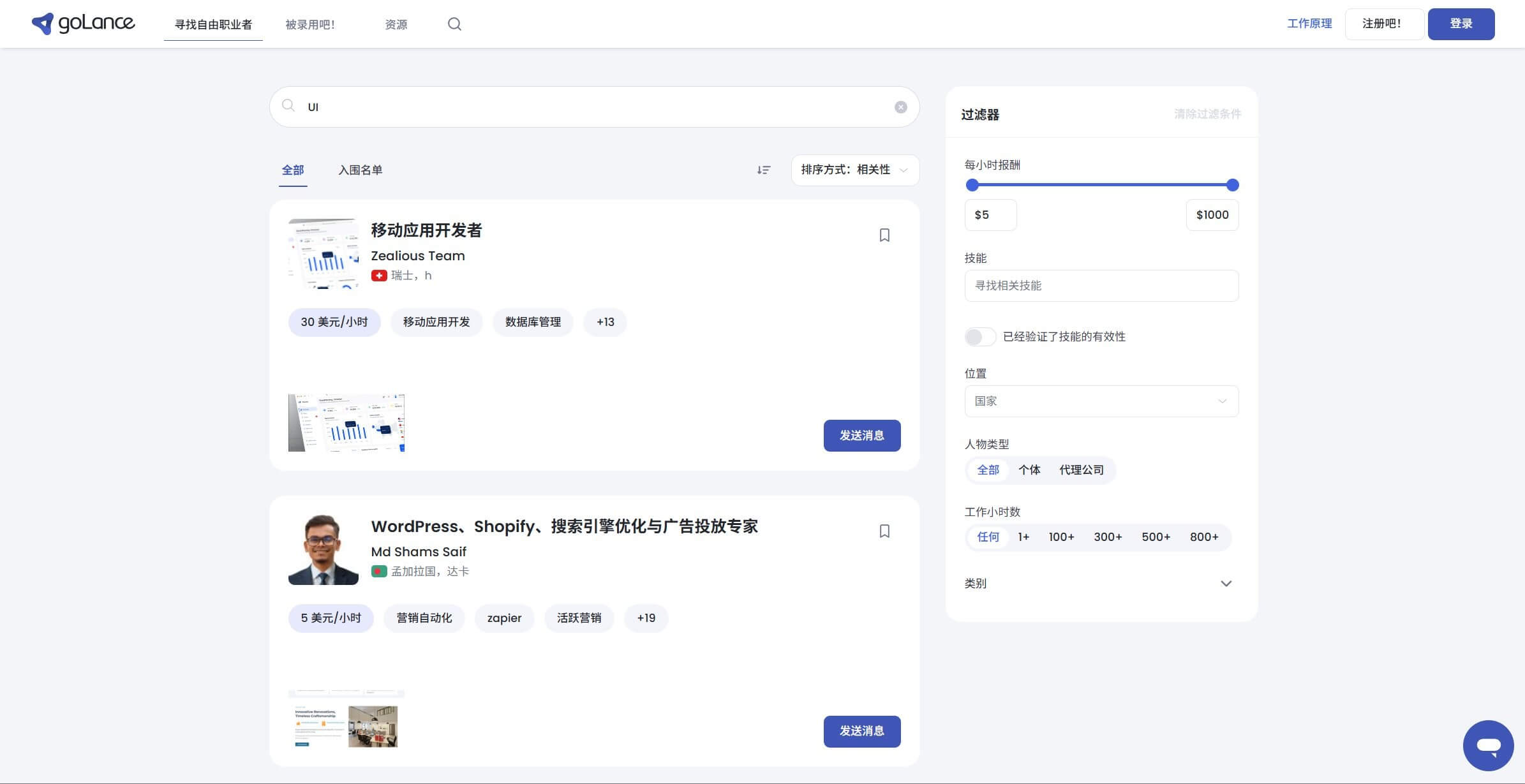Click the 数据库管理 skill tag
Viewport: 1525px width, 784px height.
pos(533,322)
